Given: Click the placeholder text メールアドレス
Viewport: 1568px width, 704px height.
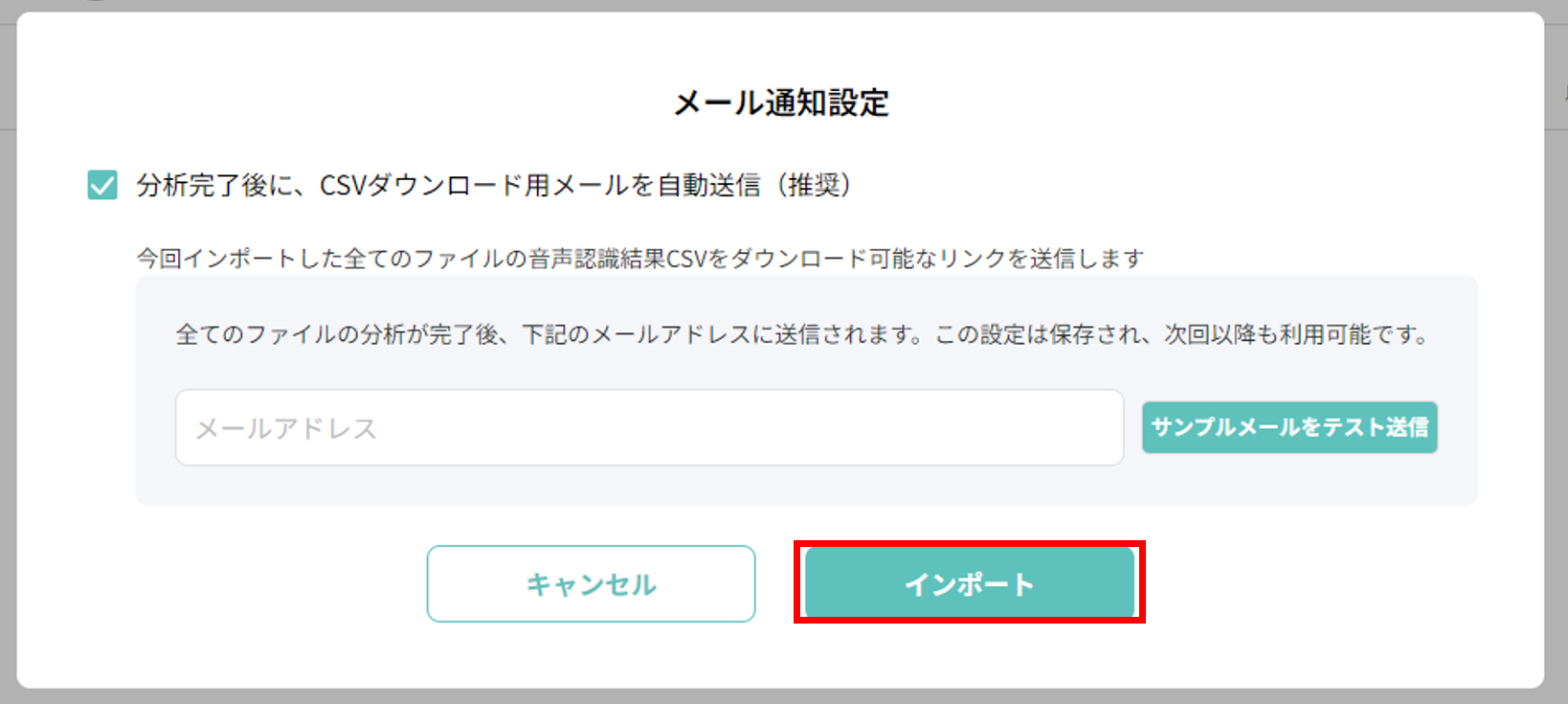Looking at the screenshot, I should pos(287,428).
